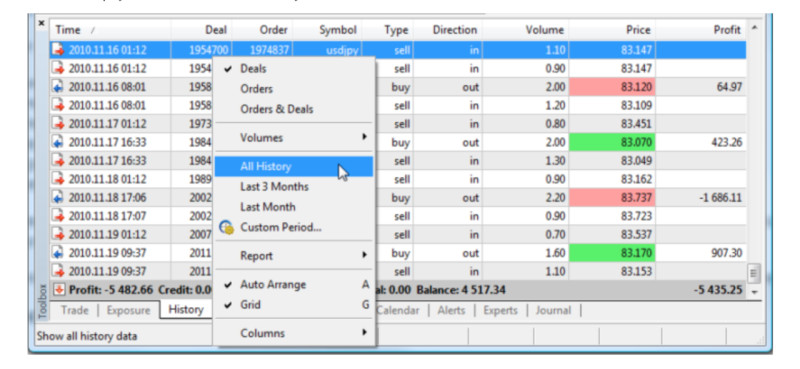Switch to the Calendar tab
Image resolution: width=800 pixels, height=369 pixels.
pyautogui.click(x=397, y=310)
